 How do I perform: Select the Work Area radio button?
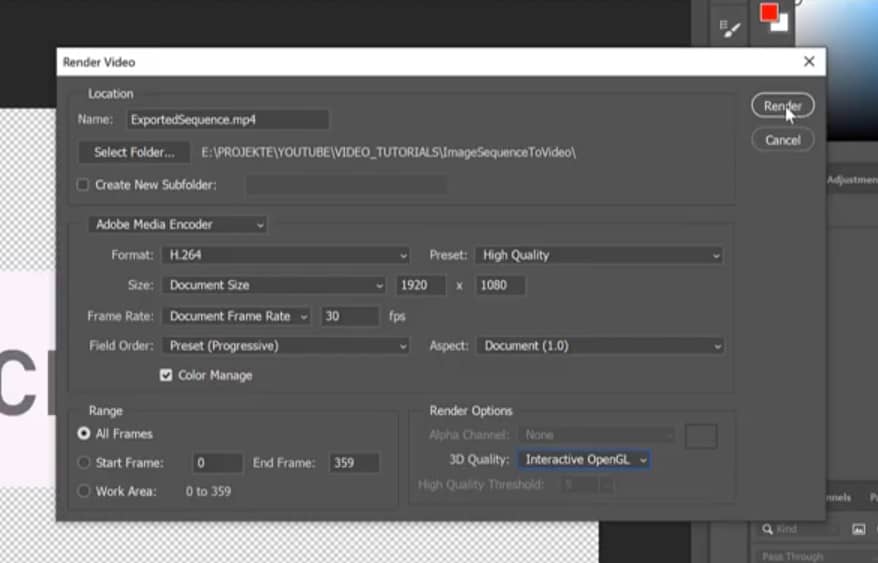pos(83,491)
